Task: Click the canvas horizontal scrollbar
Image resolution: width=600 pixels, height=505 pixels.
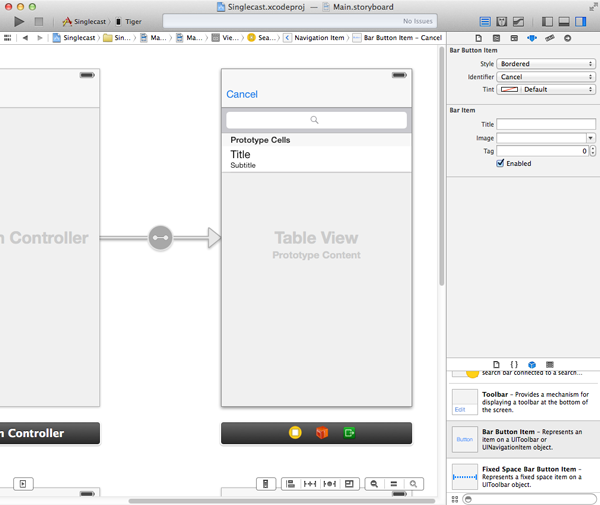Action: point(282,501)
